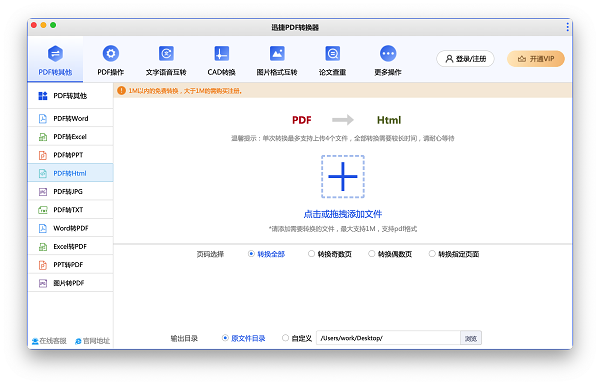Select the 转换奇数页 radio option
600x385 pixels.
(x=329, y=254)
